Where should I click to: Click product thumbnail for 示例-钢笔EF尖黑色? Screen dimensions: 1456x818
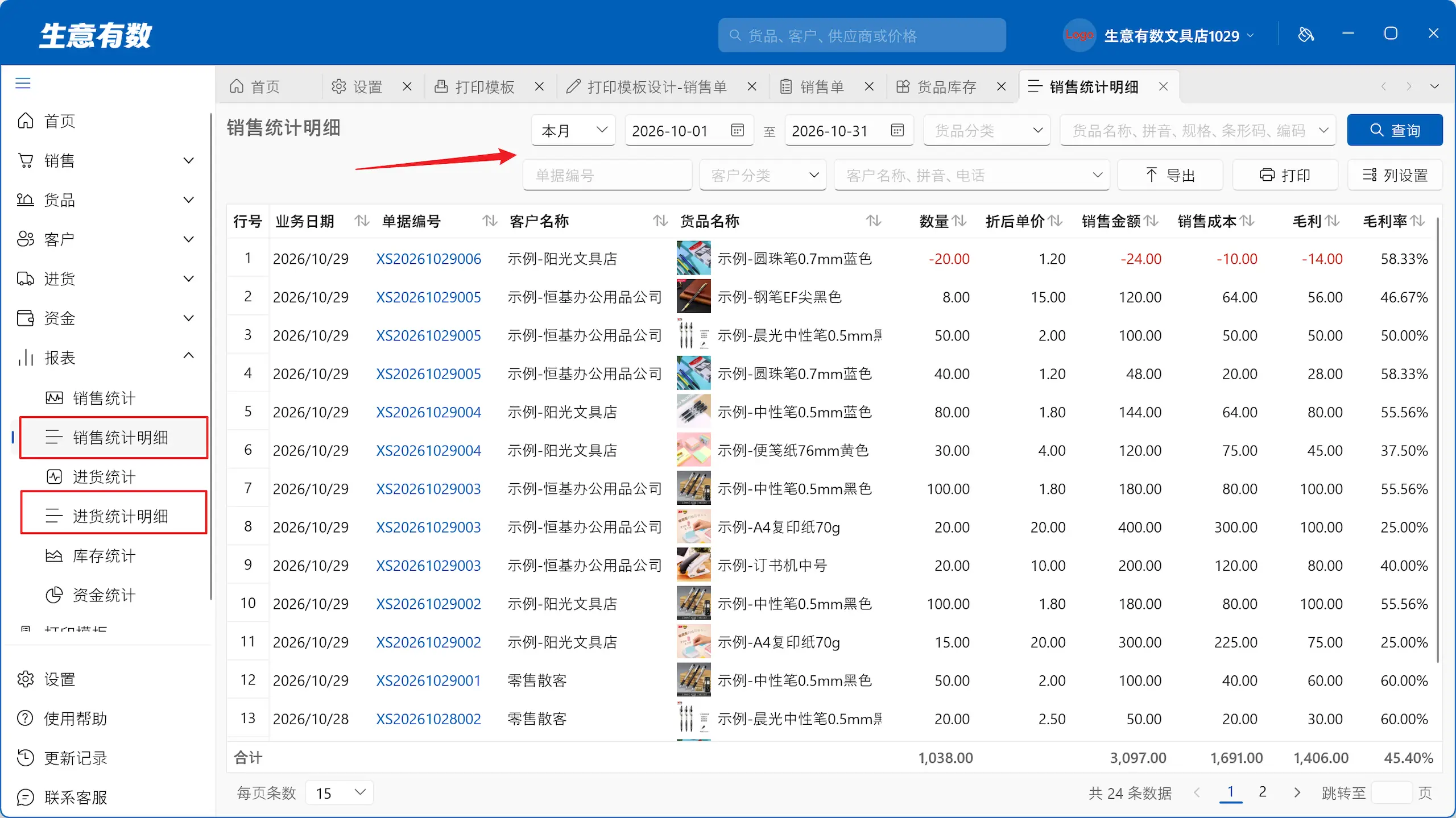[x=693, y=297]
